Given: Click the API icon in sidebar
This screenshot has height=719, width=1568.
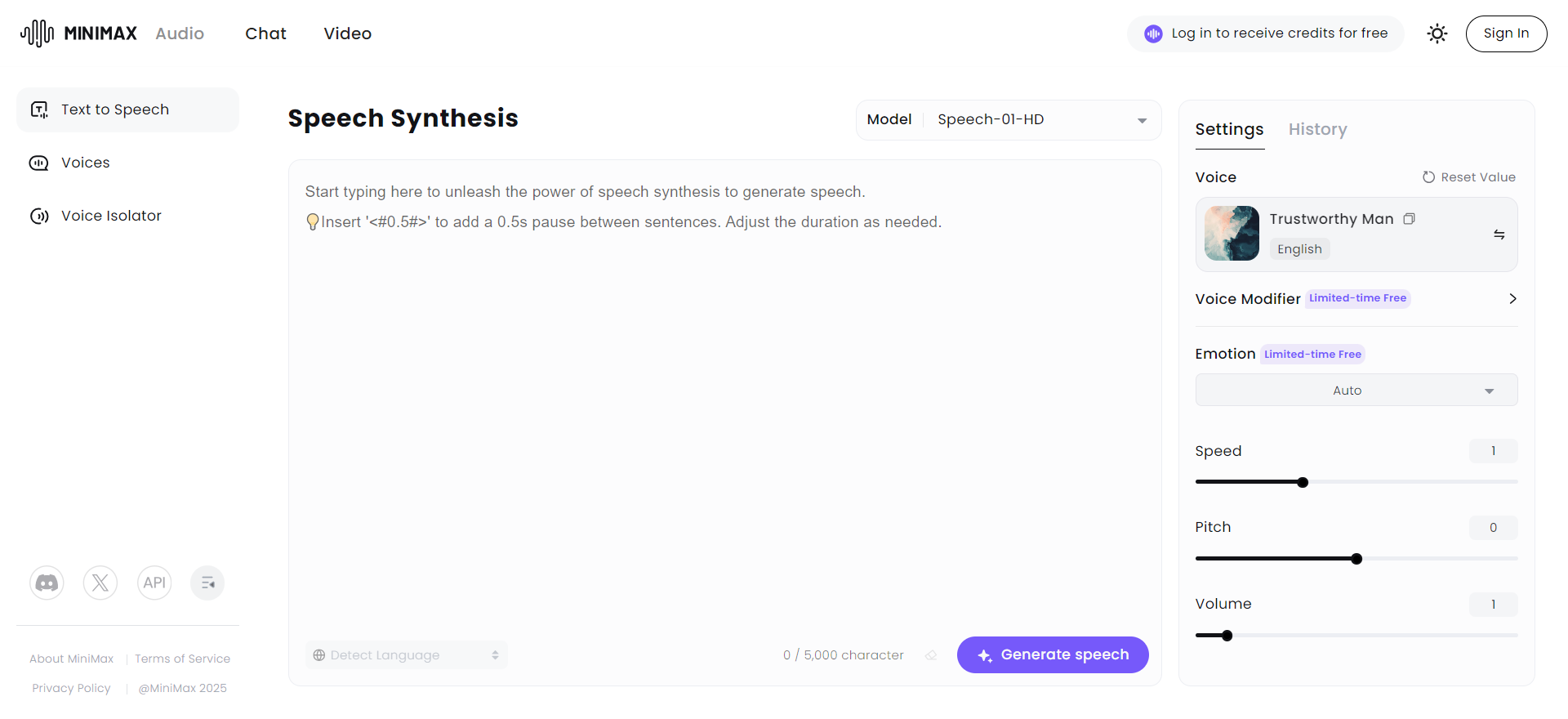Looking at the screenshot, I should coord(154,583).
